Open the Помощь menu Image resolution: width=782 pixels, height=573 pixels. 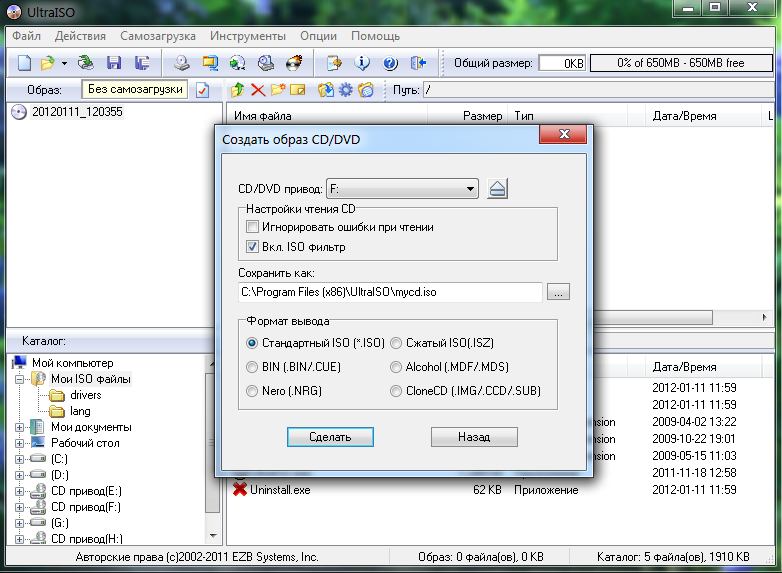click(x=376, y=36)
